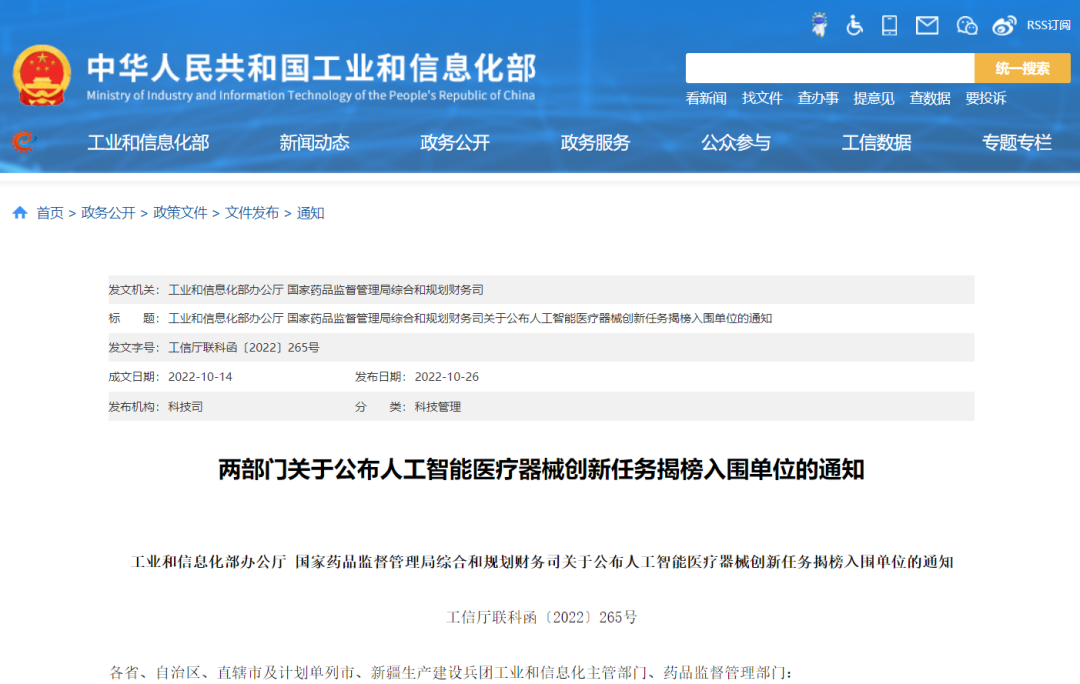
Task: Open the 找文件 quick link
Action: [x=762, y=99]
